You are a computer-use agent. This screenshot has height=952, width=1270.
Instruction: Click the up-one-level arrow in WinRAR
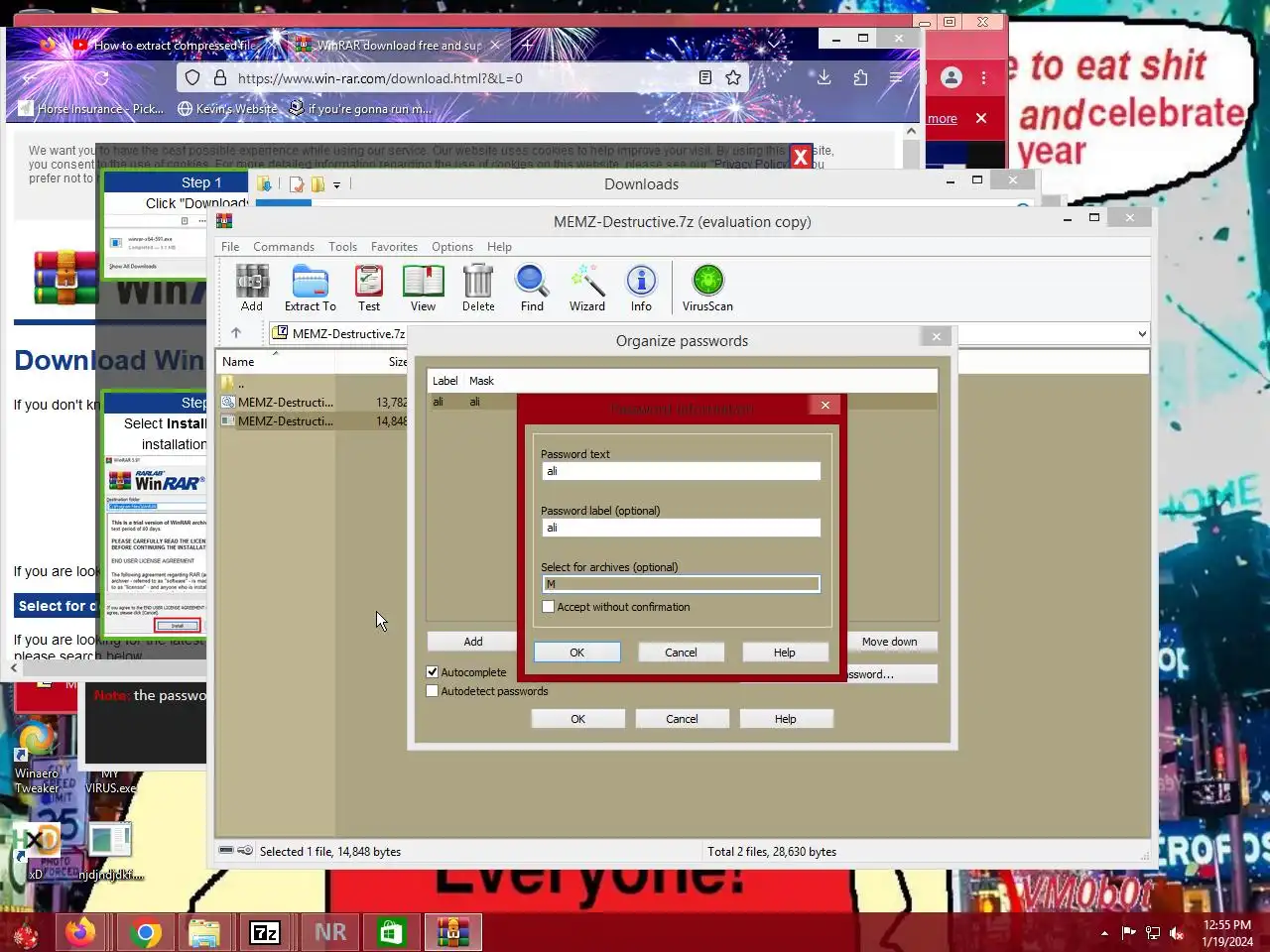(x=236, y=333)
